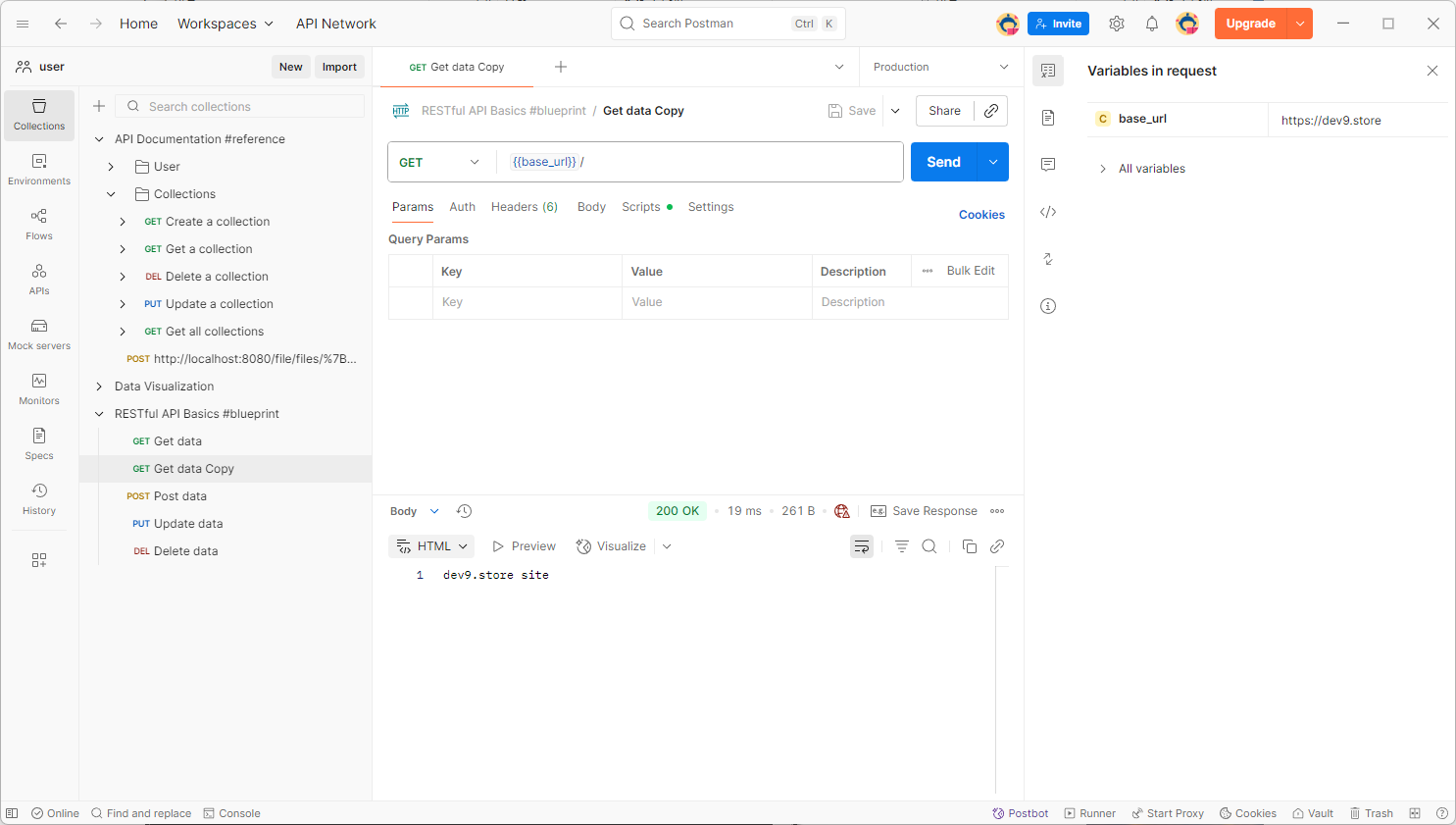This screenshot has width=1456, height=825.
Task: Open the Console in status bar
Action: pyautogui.click(x=231, y=813)
